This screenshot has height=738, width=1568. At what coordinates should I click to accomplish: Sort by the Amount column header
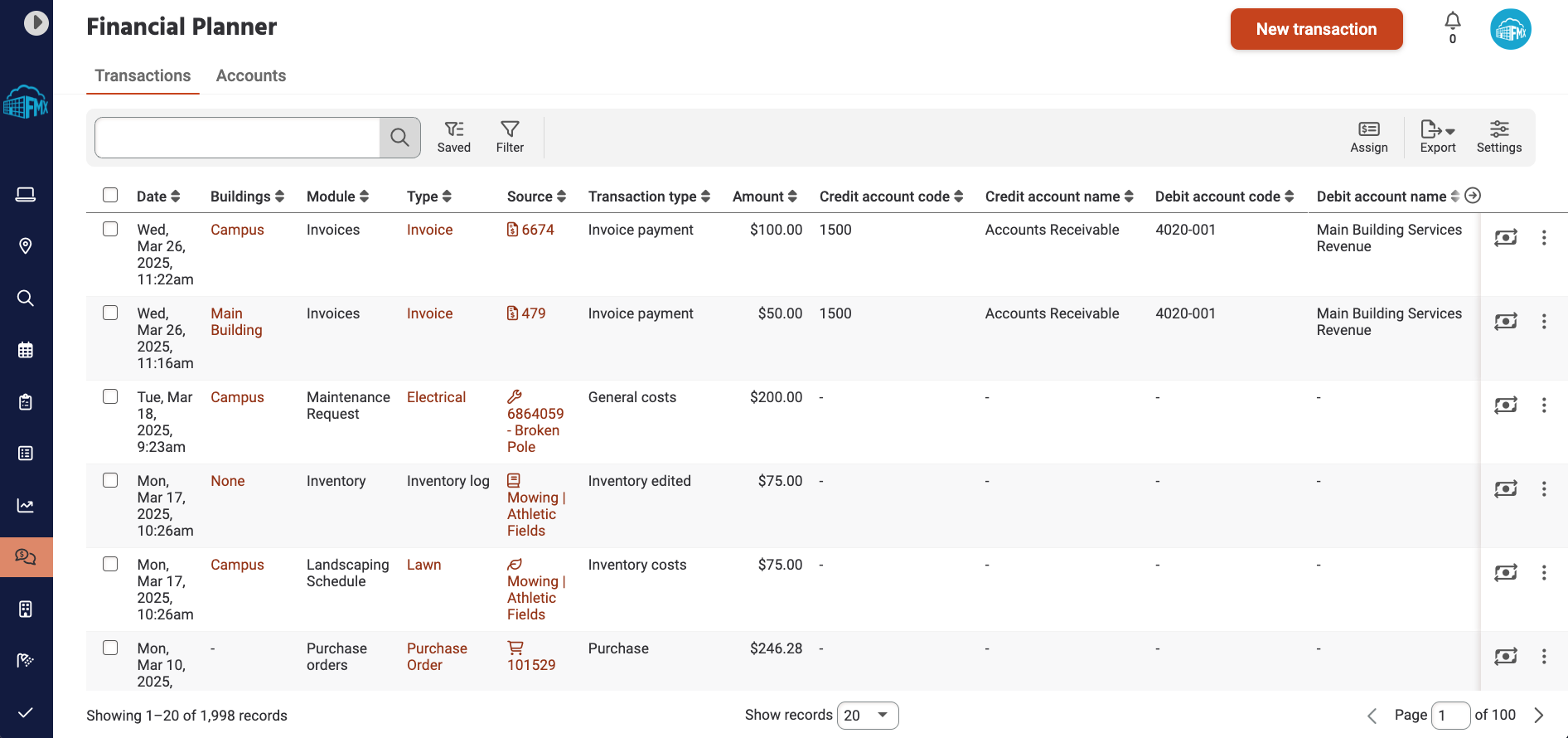[764, 197]
